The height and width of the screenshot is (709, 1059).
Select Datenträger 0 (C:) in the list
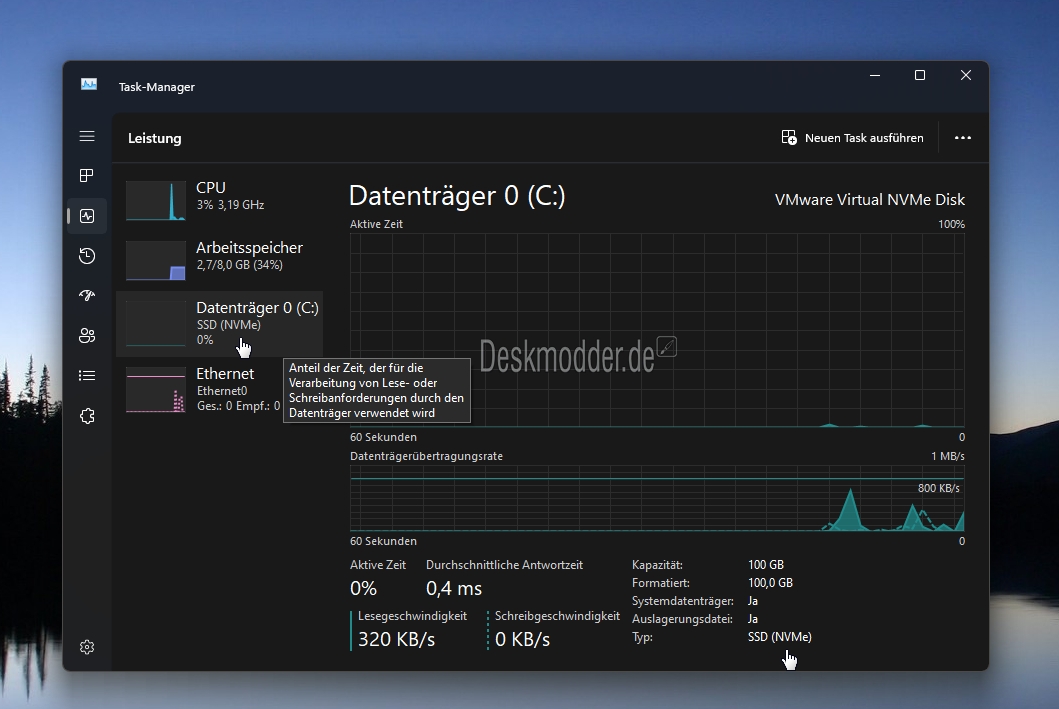220,323
